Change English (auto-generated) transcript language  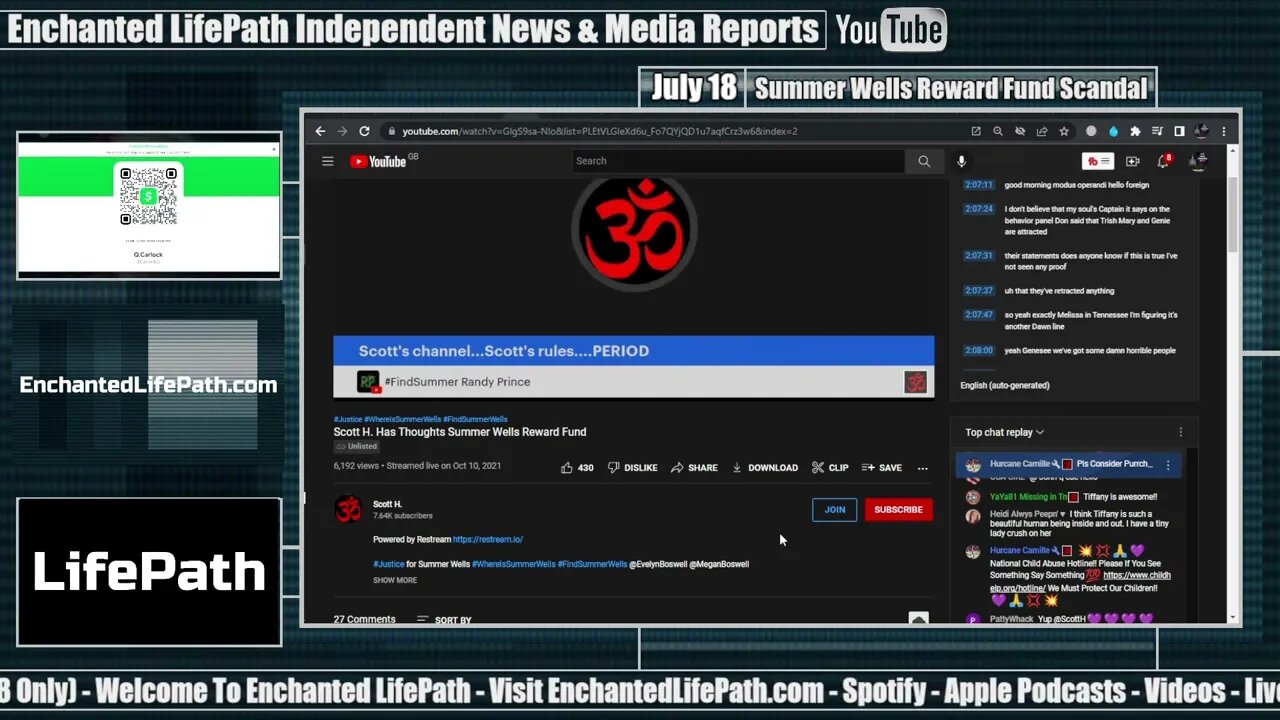[x=1004, y=385]
